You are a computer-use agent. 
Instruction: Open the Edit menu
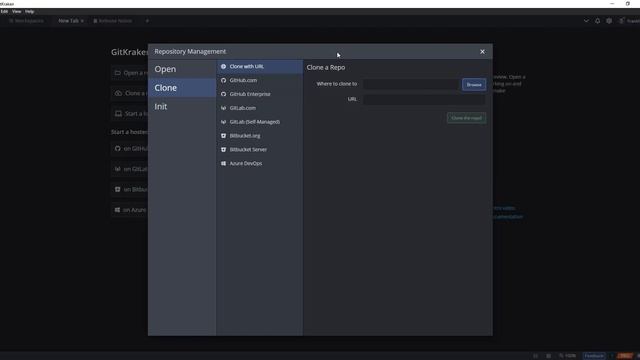(x=4, y=11)
